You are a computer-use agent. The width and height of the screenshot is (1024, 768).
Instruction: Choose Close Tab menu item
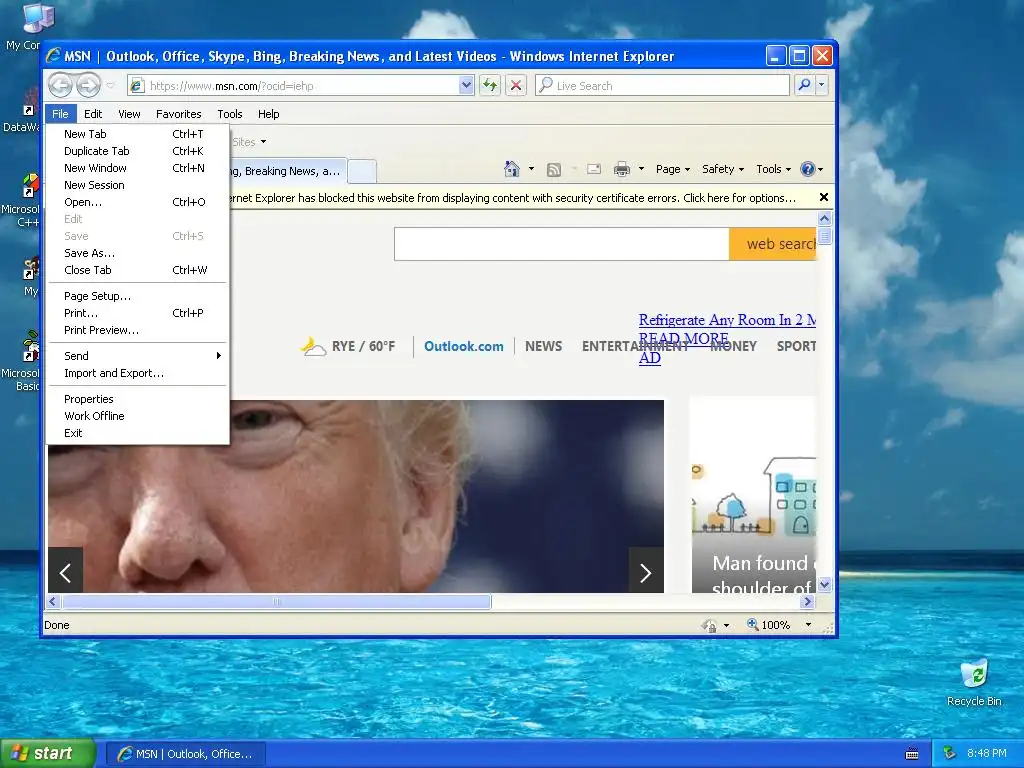coord(137,270)
